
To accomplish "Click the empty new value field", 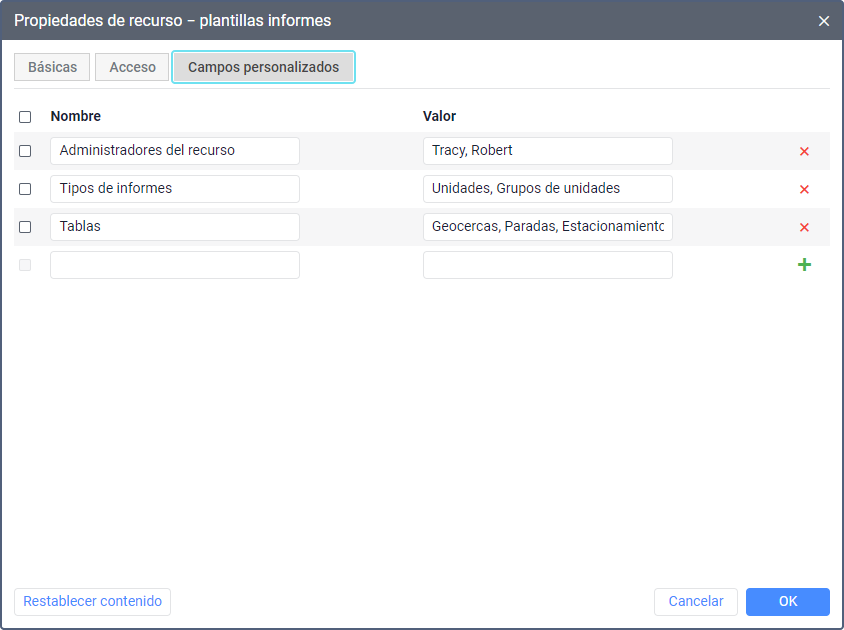I will (x=547, y=265).
